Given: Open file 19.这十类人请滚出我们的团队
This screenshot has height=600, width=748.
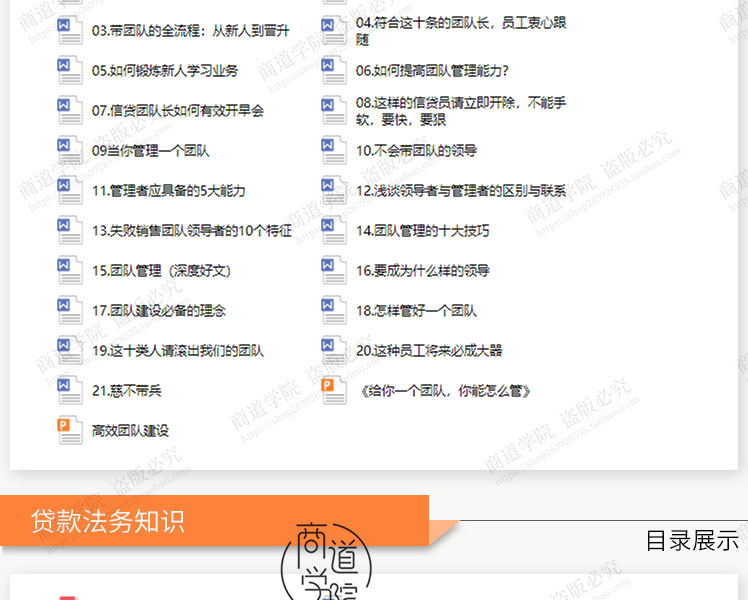Looking at the screenshot, I should [177, 351].
